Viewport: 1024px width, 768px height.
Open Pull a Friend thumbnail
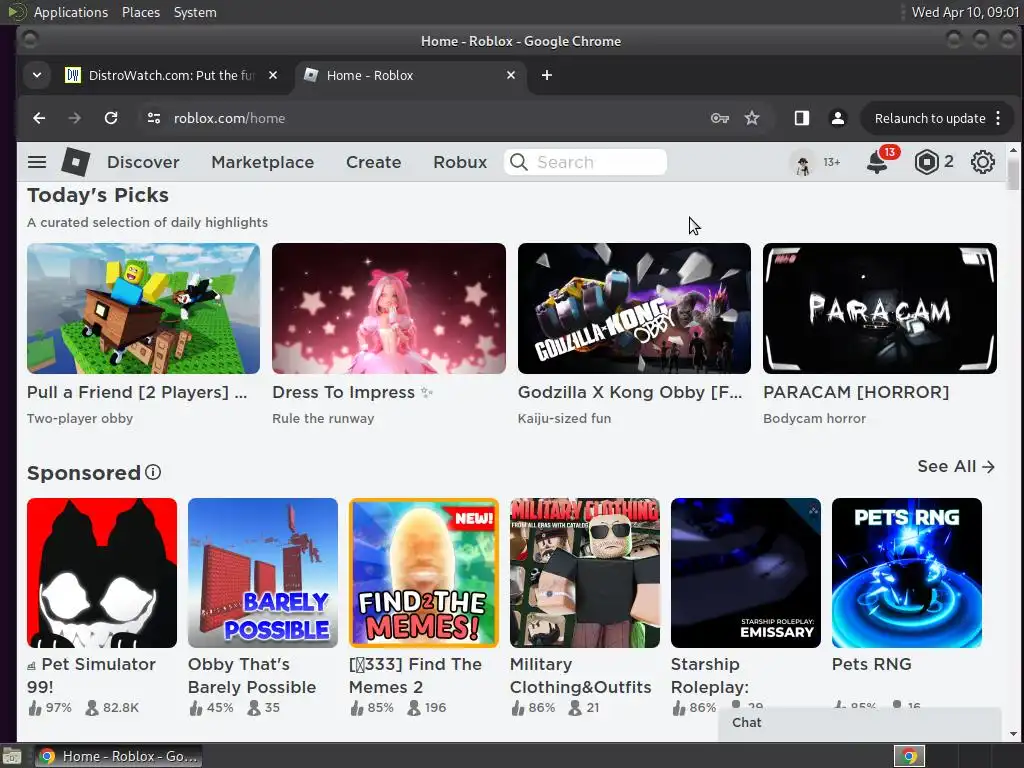pos(144,308)
